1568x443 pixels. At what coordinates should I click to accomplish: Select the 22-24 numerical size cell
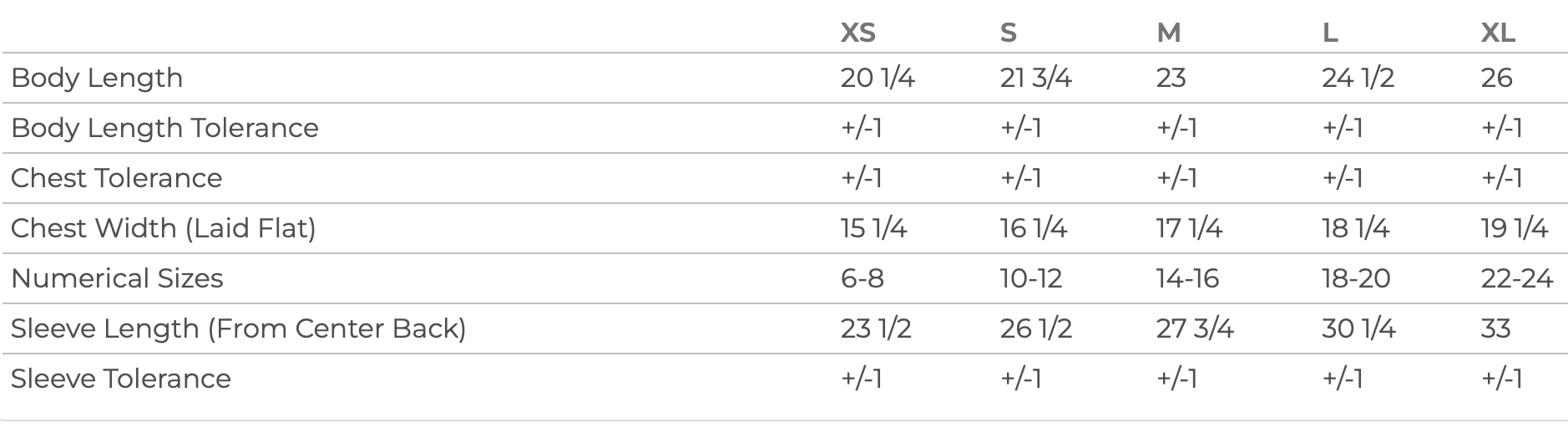(x=1516, y=278)
